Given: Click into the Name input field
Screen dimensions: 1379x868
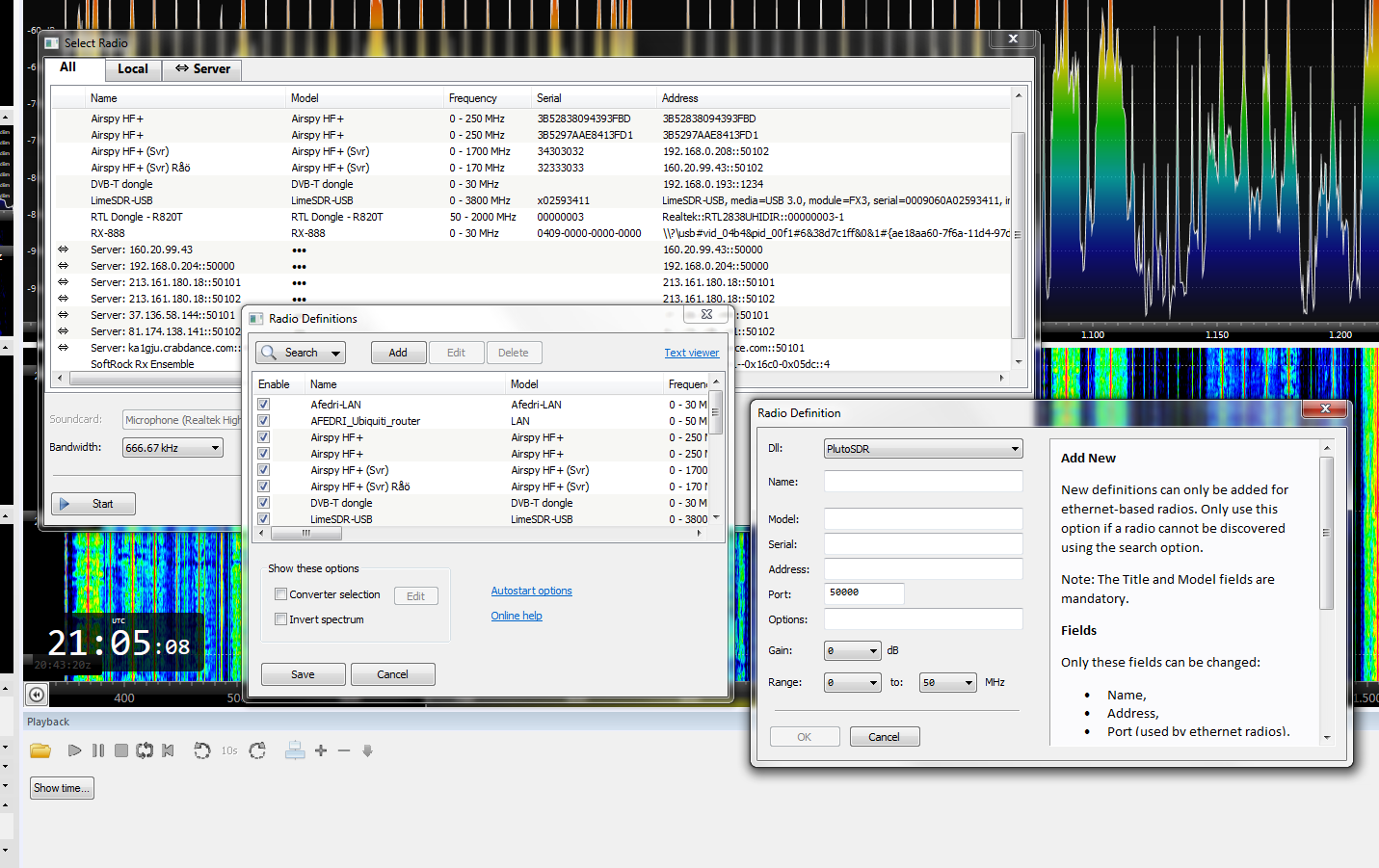Looking at the screenshot, I should tap(922, 482).
